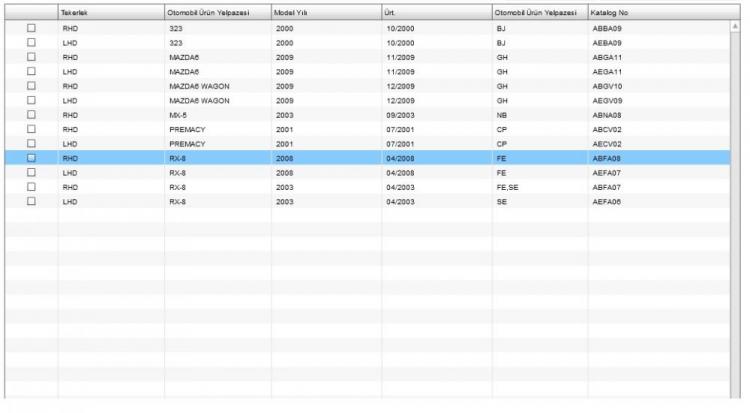Check the box for catalog AEFA07
The image size is (750, 413).
31,172
